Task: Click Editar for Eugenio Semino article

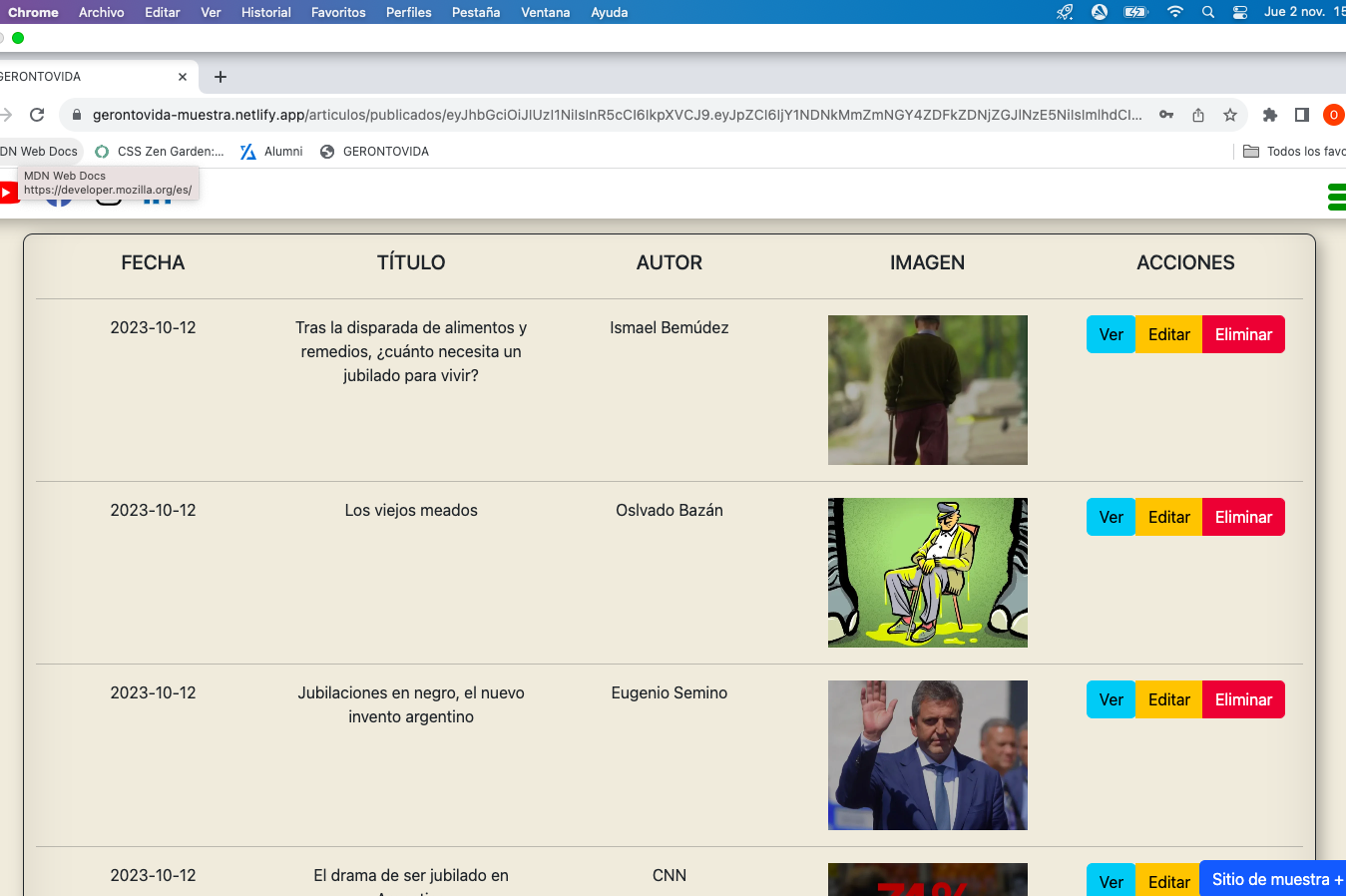Action: 1169,699
